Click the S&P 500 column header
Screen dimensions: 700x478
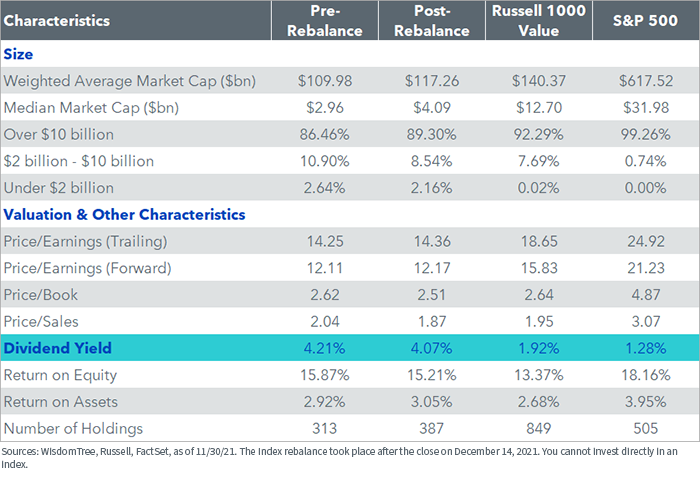[x=646, y=21]
